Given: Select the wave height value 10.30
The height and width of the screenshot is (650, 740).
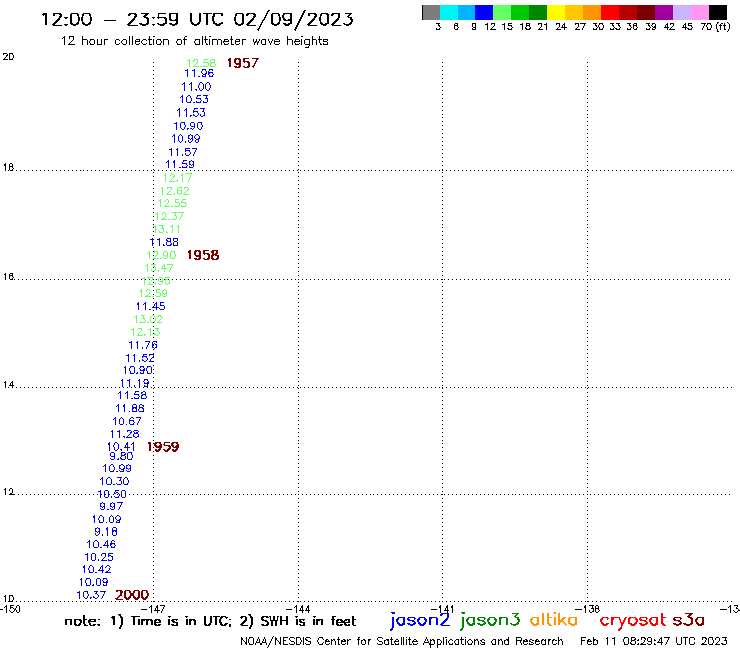Looking at the screenshot, I should pyautogui.click(x=114, y=481).
